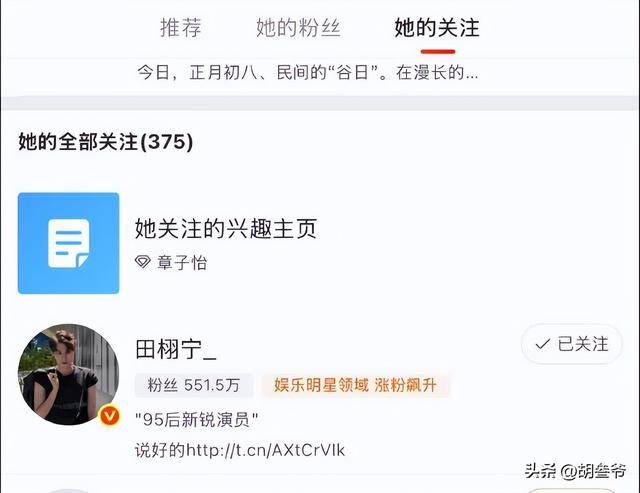Tap the 粉丝 551.5万 fans tag
This screenshot has width=640, height=493.
[194, 385]
